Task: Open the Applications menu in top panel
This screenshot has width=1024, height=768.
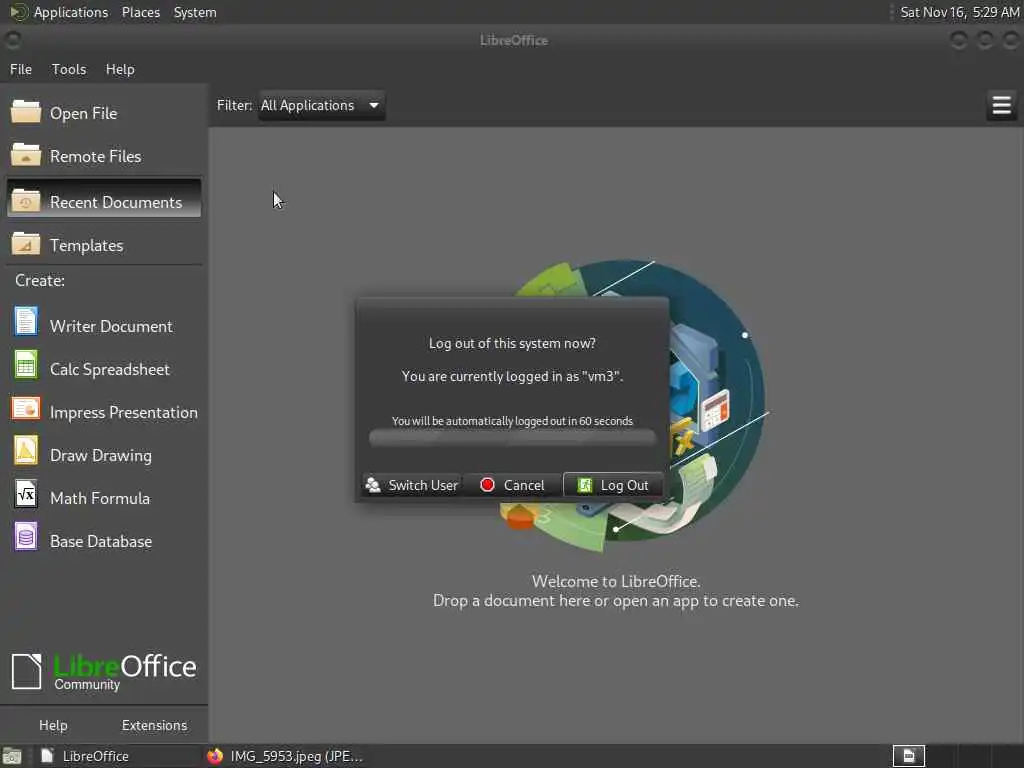Action: 71,12
